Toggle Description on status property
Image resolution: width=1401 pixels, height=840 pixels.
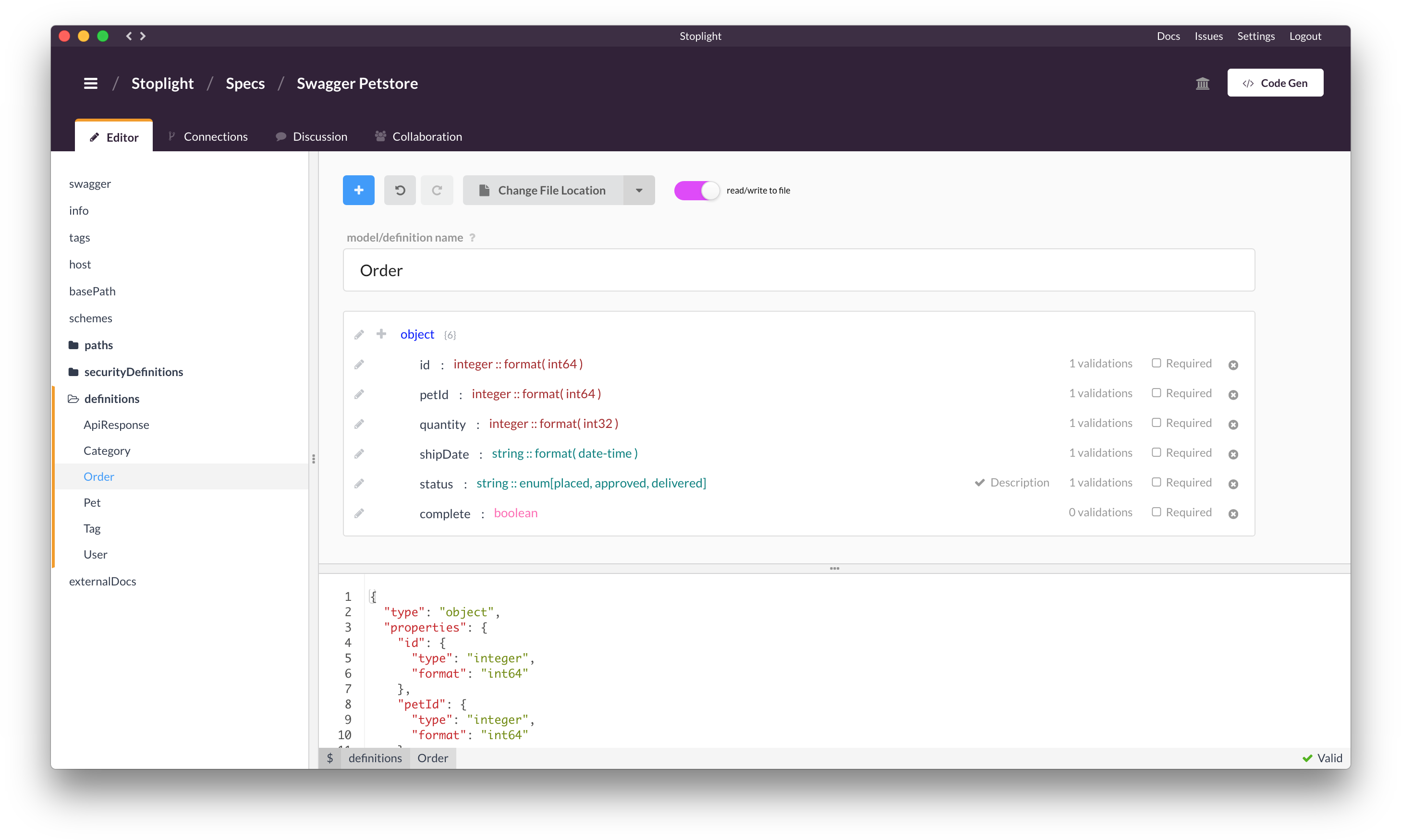(x=1011, y=482)
